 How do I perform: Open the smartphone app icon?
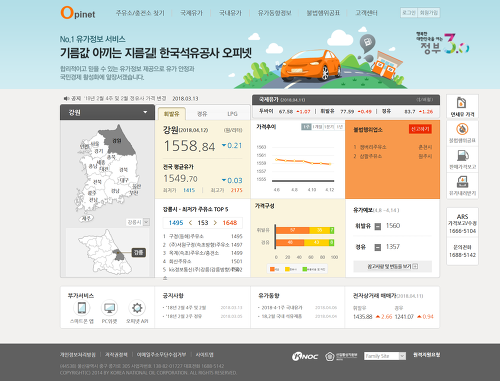tap(82, 308)
